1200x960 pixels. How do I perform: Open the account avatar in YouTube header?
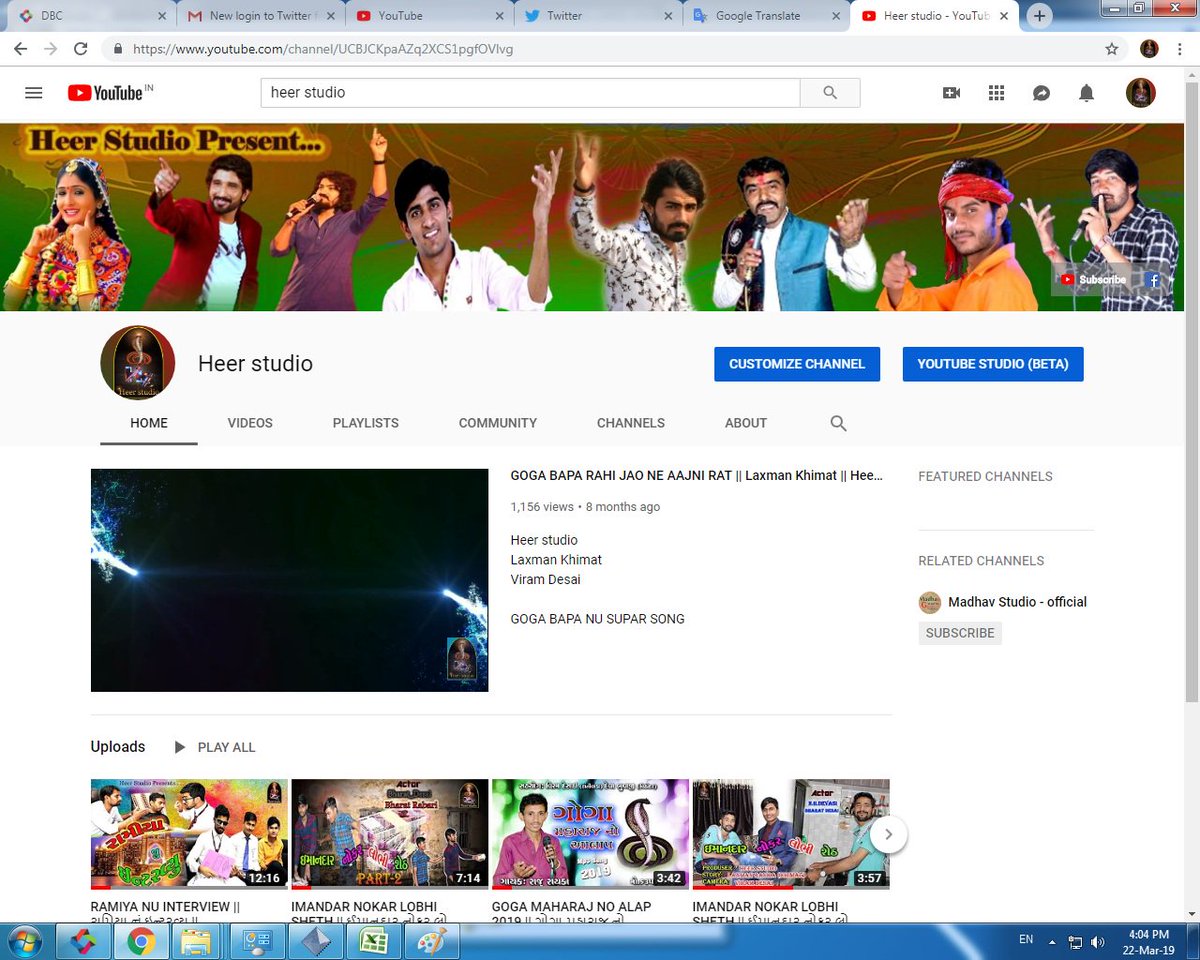click(1141, 92)
